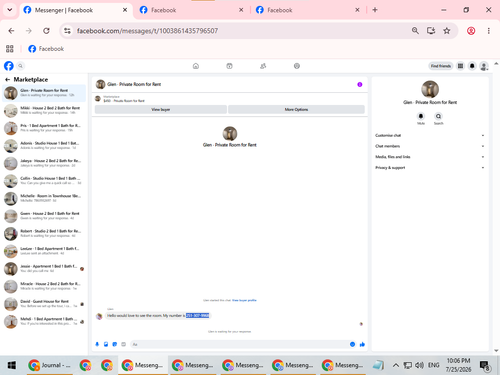Click Glen's avatar beside the chat message
This screenshot has width=500, height=375.
pyautogui.click(x=99, y=316)
